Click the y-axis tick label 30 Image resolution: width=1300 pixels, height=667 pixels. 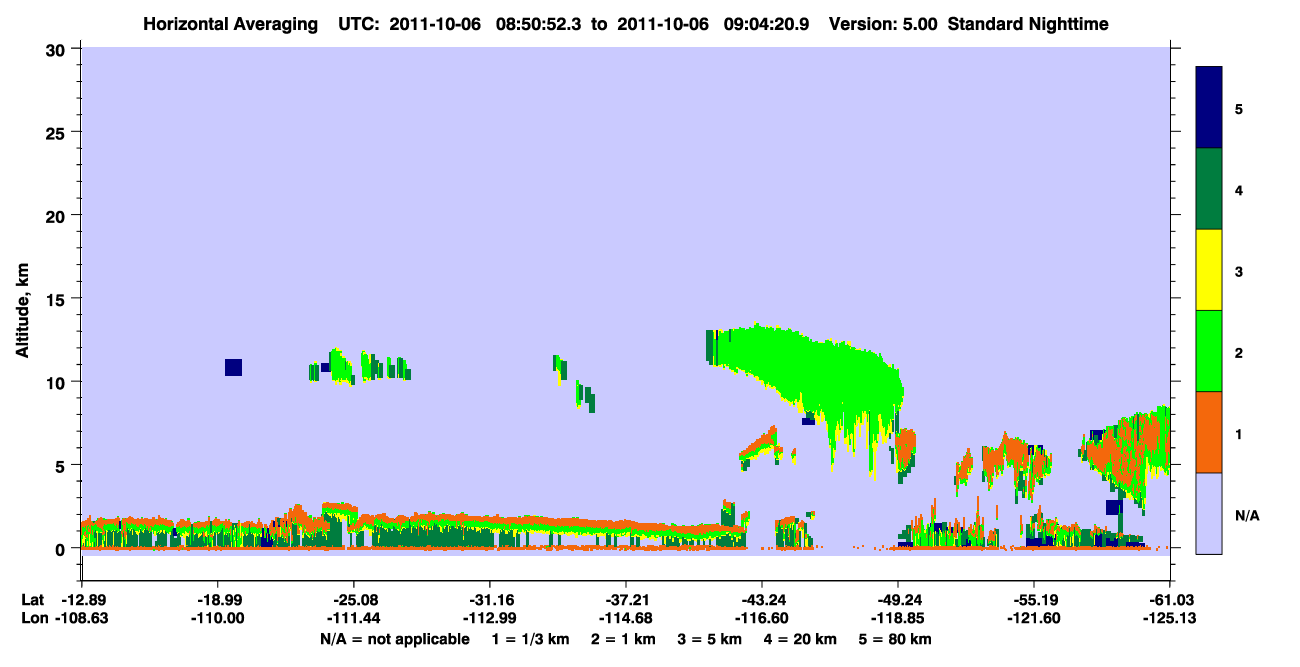click(58, 49)
